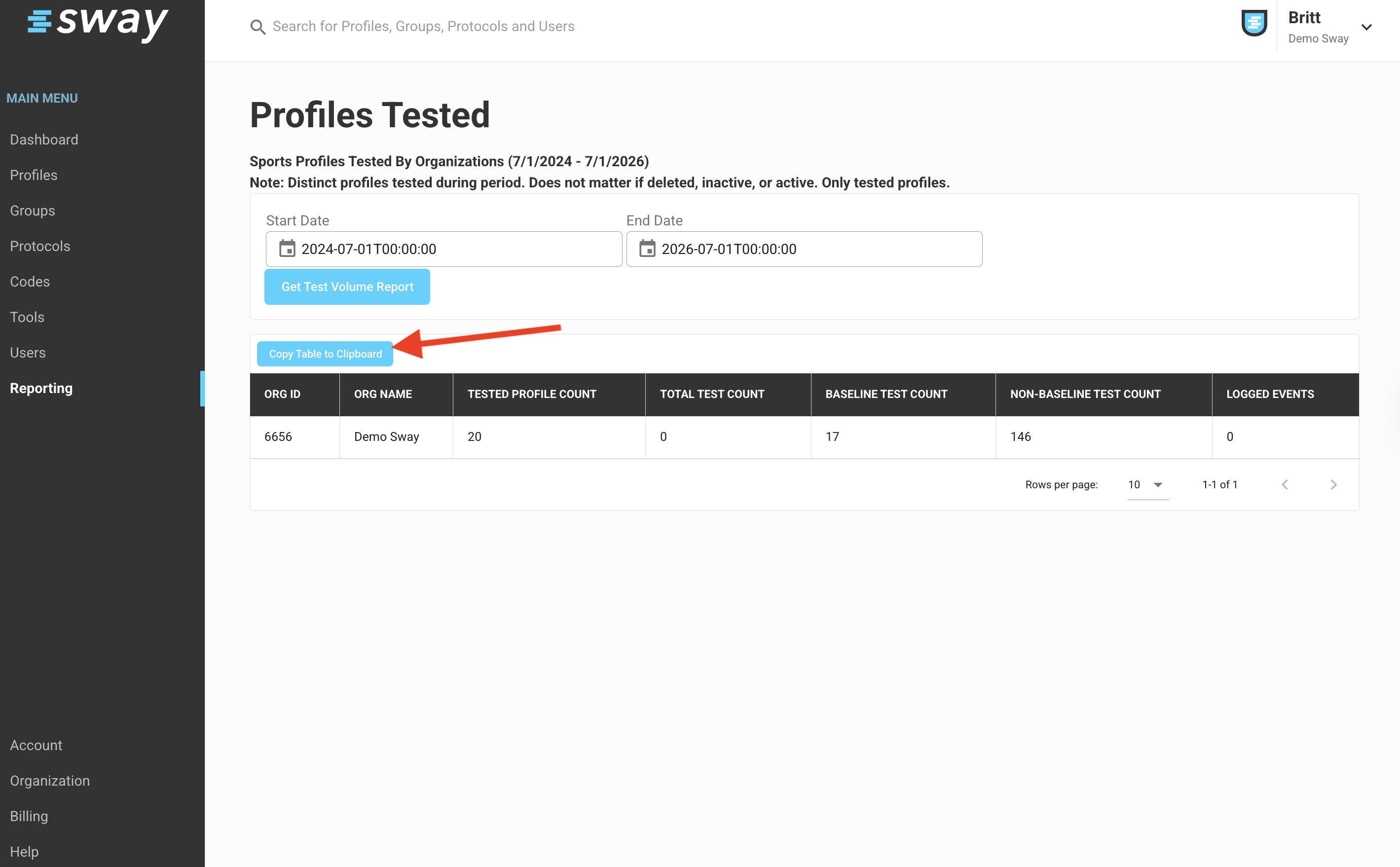
Task: Open Codes in the main menu
Action: [x=30, y=282]
